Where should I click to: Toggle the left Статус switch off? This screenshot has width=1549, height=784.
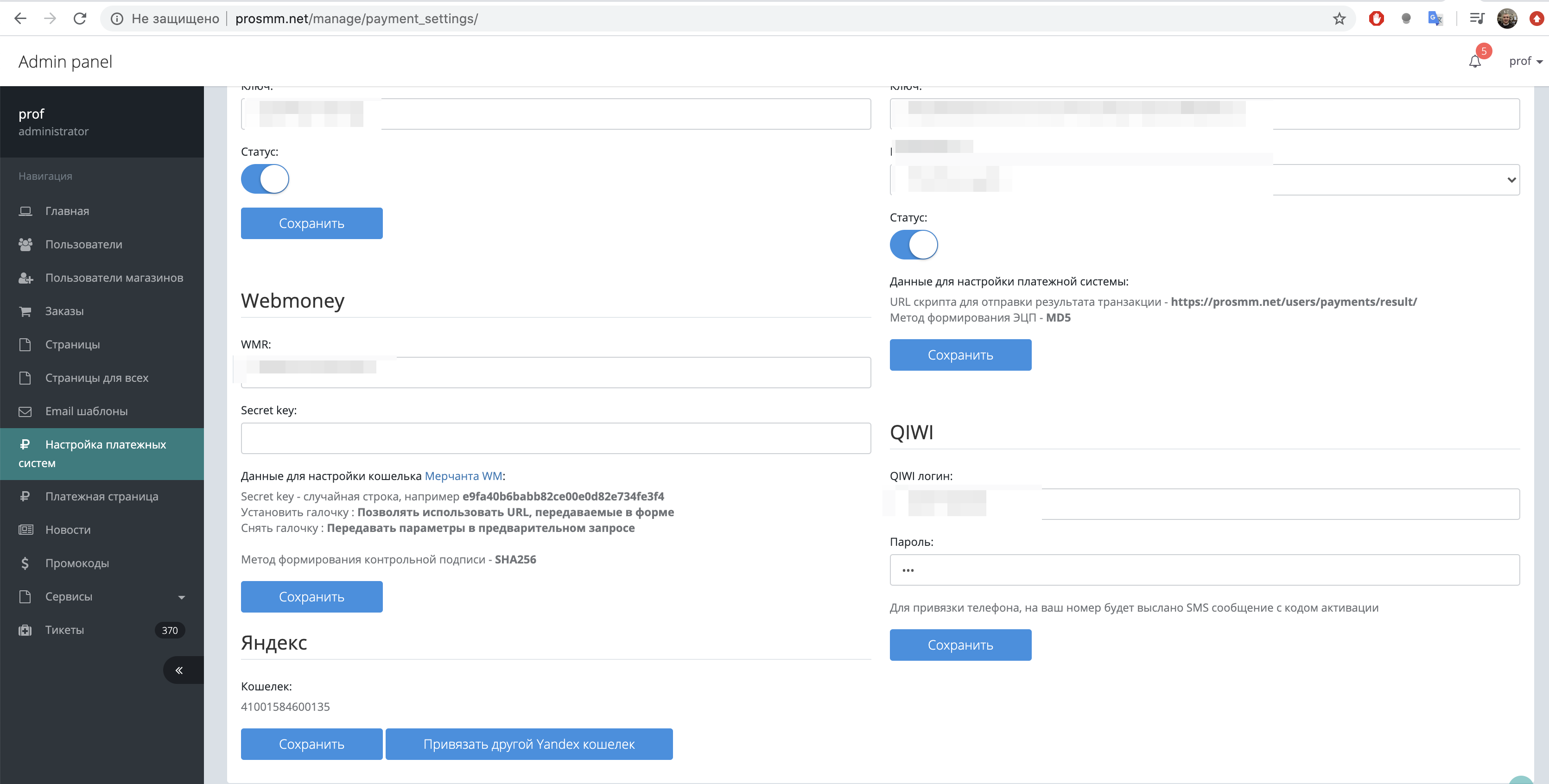[265, 179]
